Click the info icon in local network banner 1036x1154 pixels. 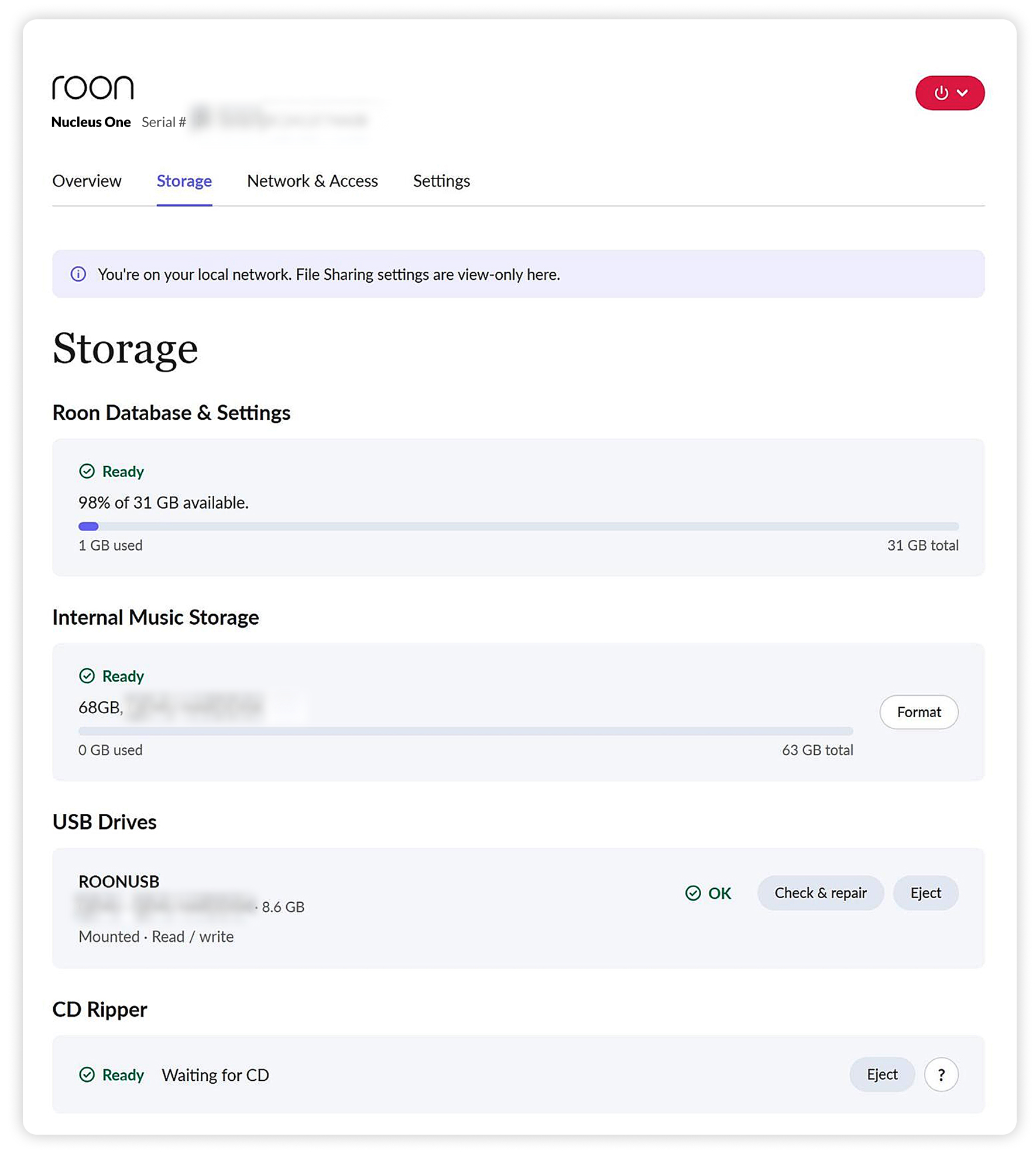(x=78, y=274)
